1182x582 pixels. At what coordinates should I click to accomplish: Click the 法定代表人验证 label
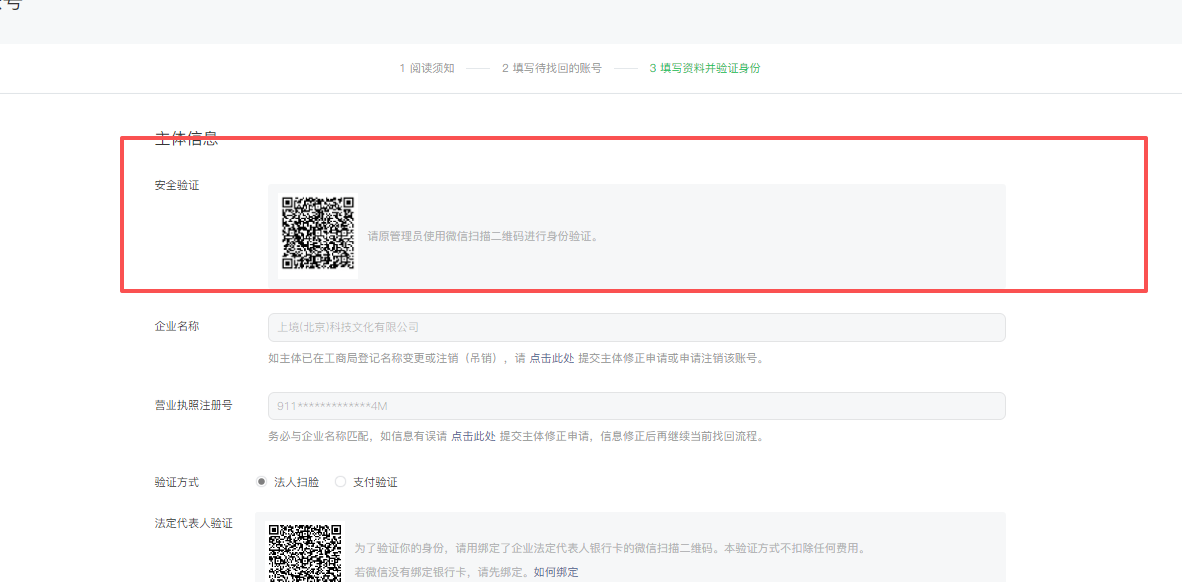pos(194,522)
